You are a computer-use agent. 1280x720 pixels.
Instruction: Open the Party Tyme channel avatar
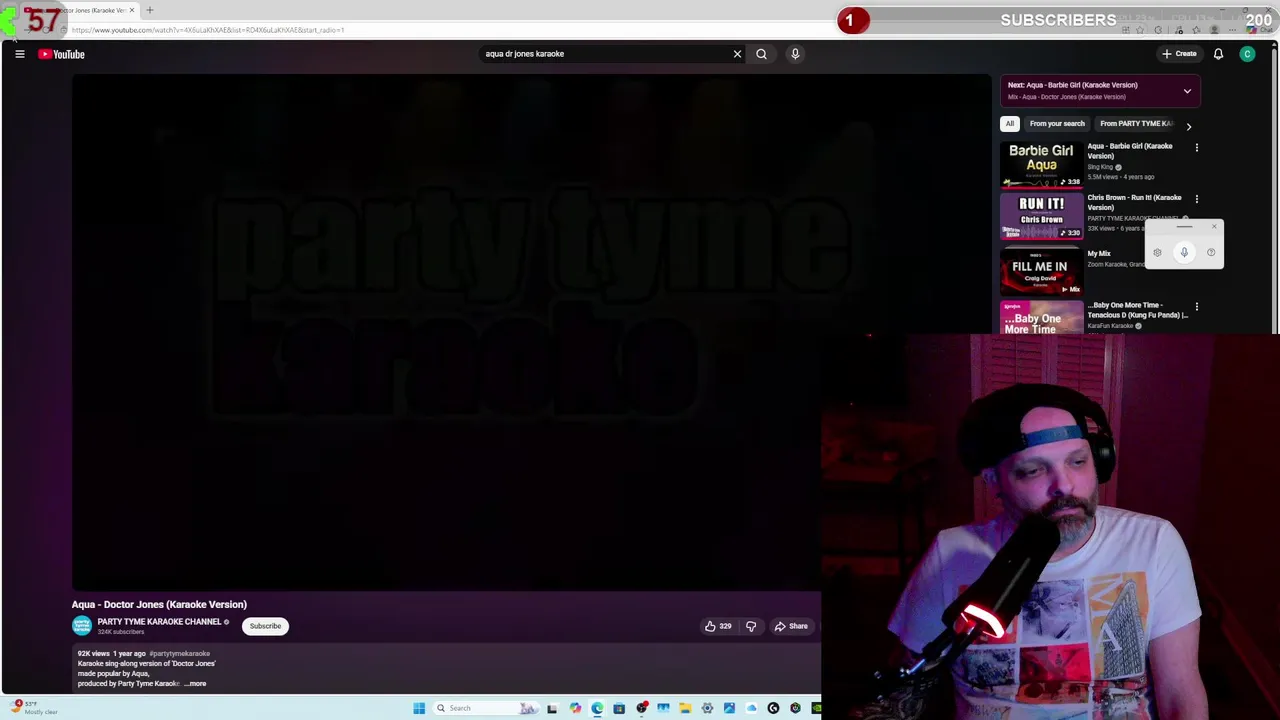(x=82, y=626)
